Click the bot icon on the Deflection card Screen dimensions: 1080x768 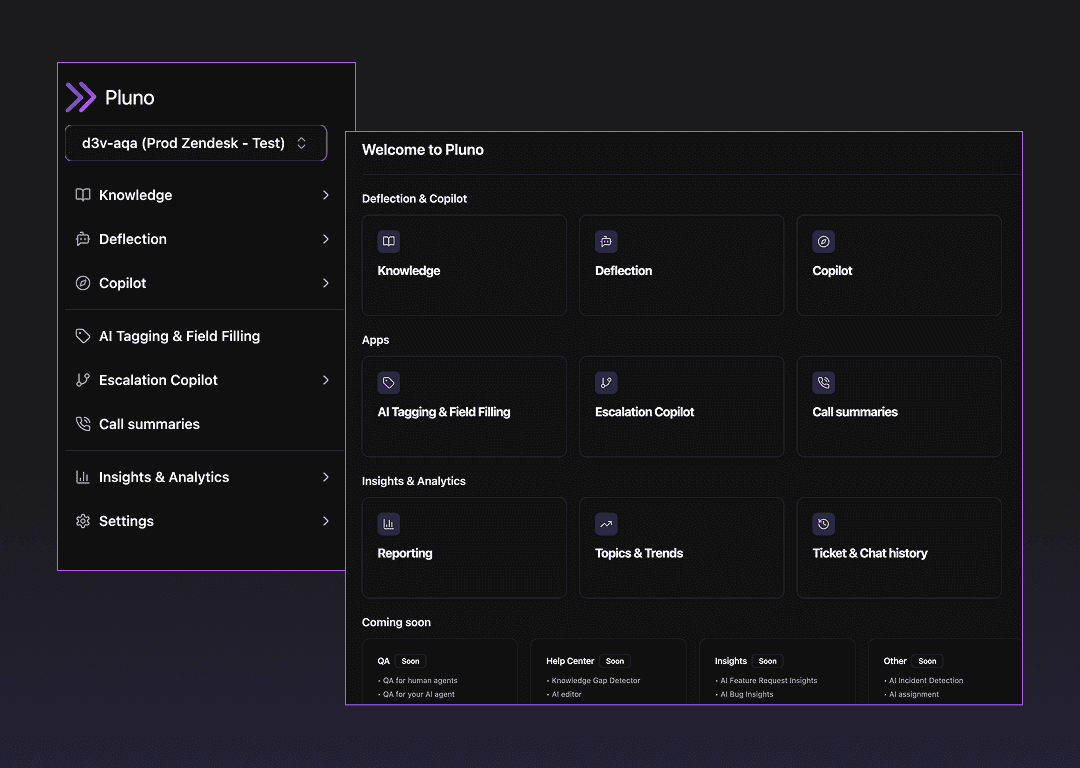(606, 241)
